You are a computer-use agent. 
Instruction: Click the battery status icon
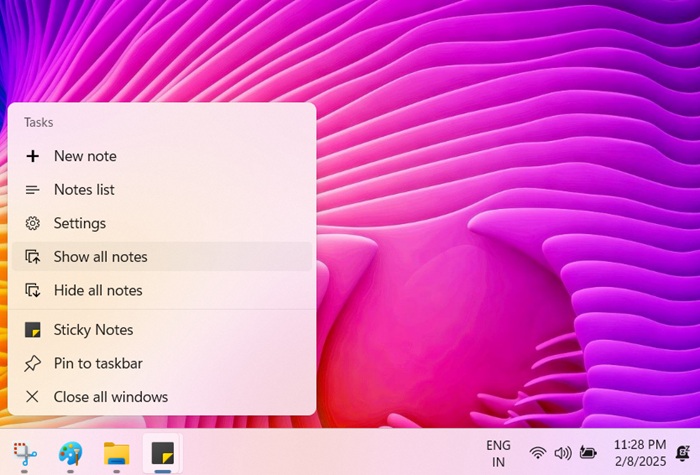pos(588,453)
